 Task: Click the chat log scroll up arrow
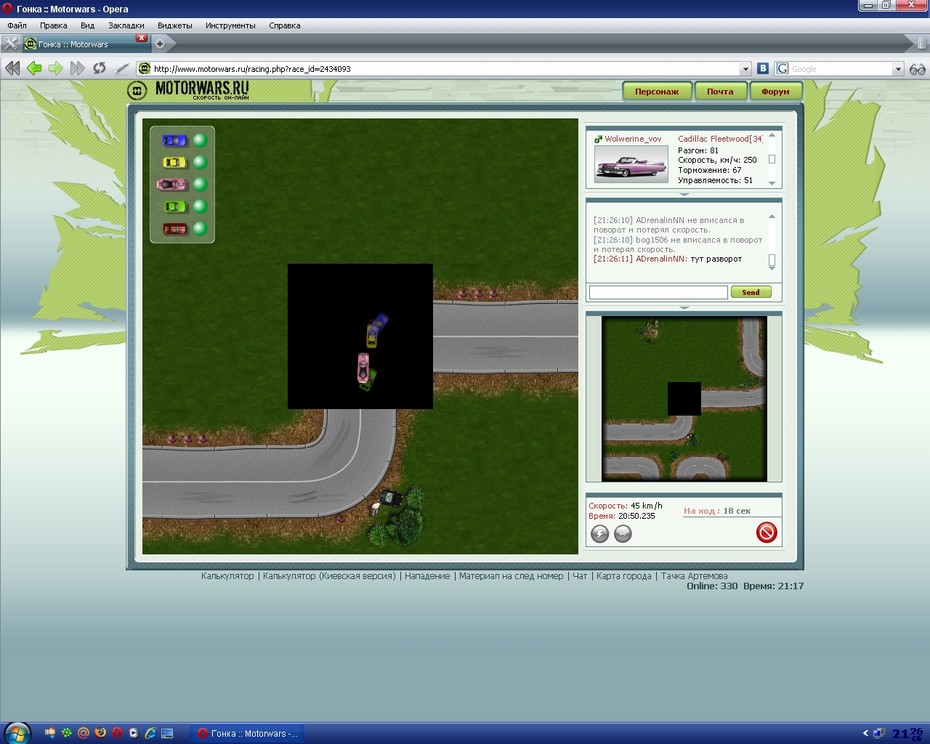(x=772, y=217)
